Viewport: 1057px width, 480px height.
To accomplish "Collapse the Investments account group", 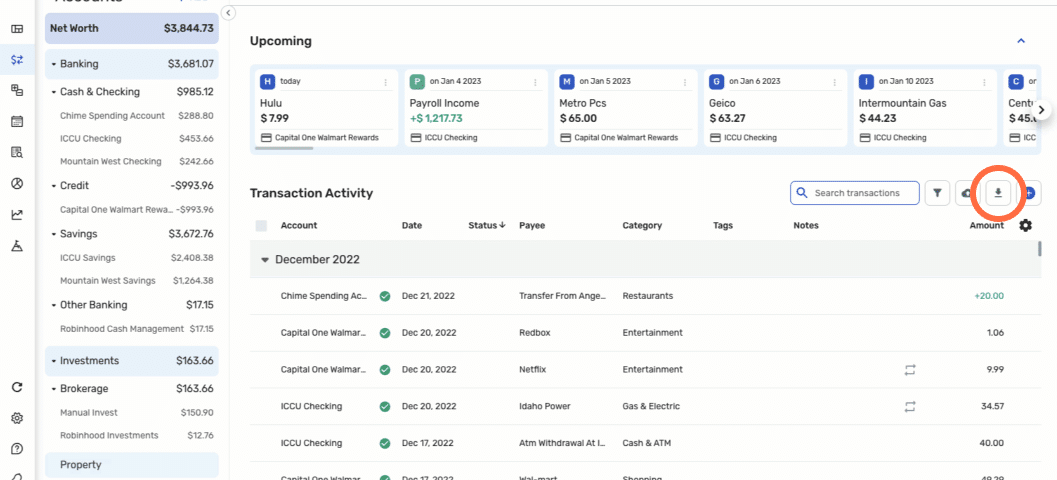I will (53, 361).
